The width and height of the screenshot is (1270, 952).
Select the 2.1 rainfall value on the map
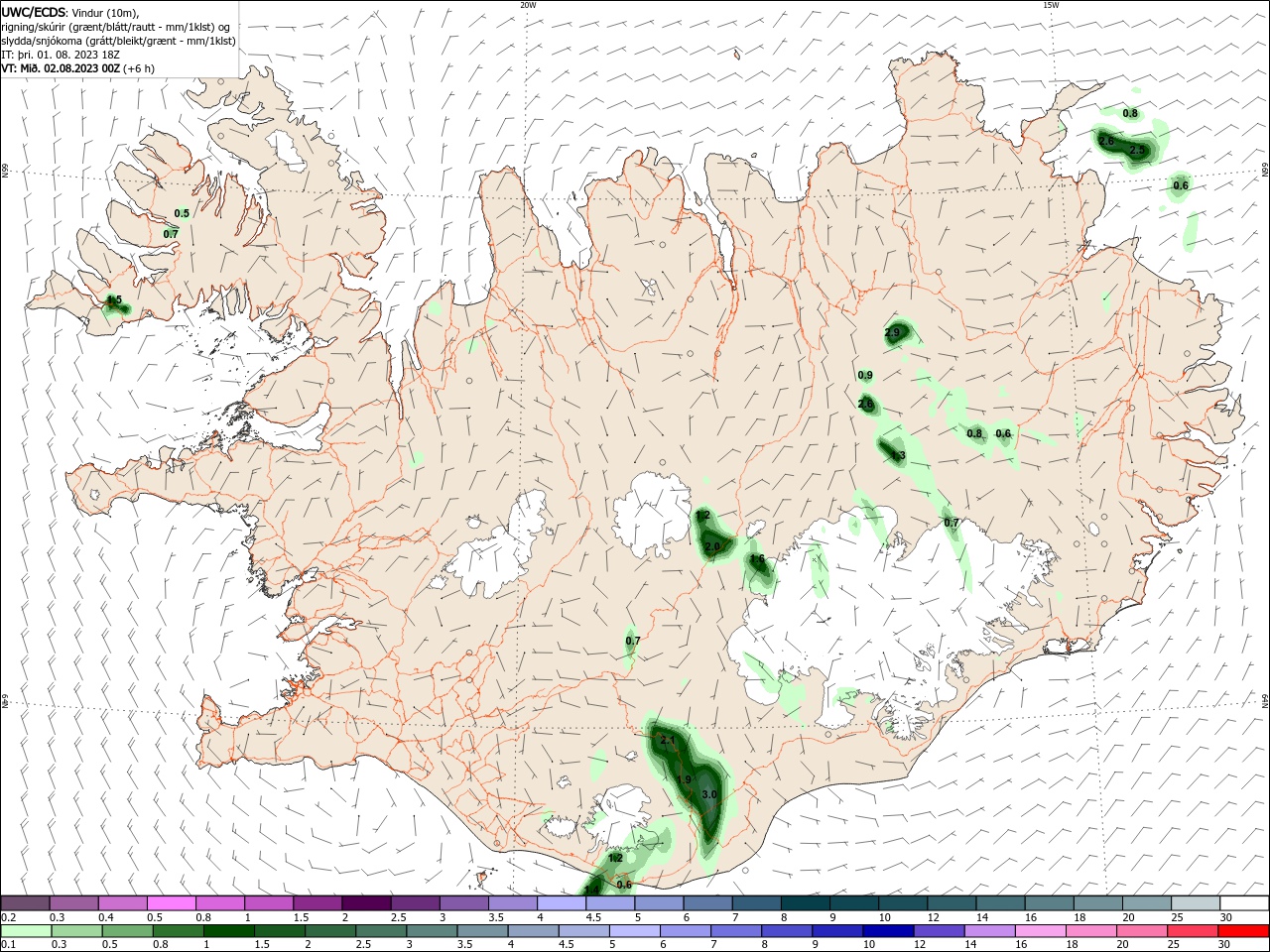[x=667, y=740]
